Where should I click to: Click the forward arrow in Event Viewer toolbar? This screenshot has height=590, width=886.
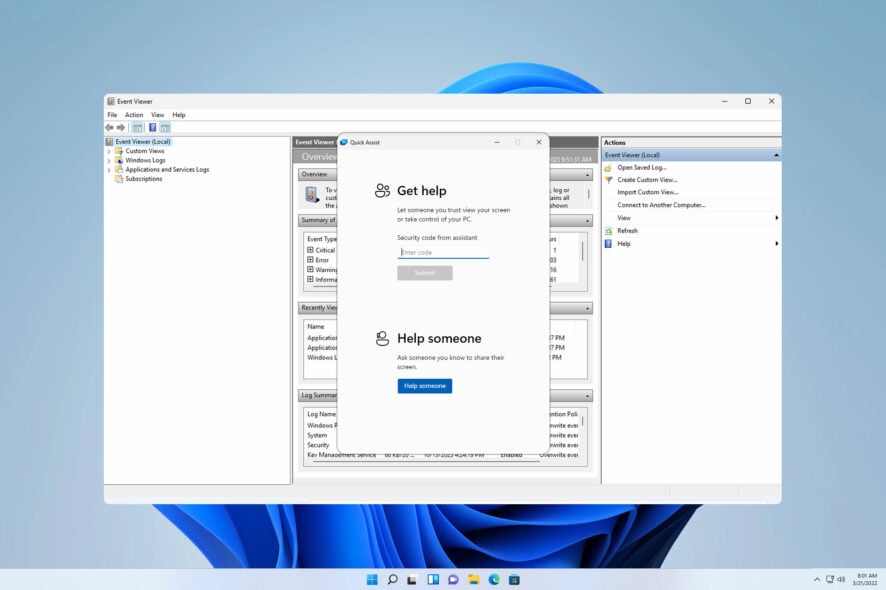(120, 127)
